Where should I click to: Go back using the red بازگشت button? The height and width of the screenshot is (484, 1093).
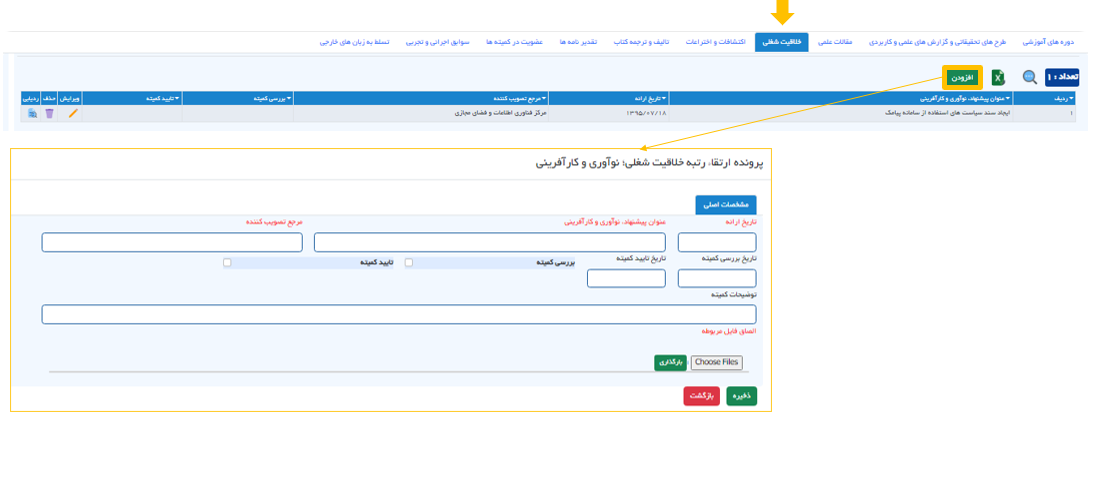[x=701, y=395]
